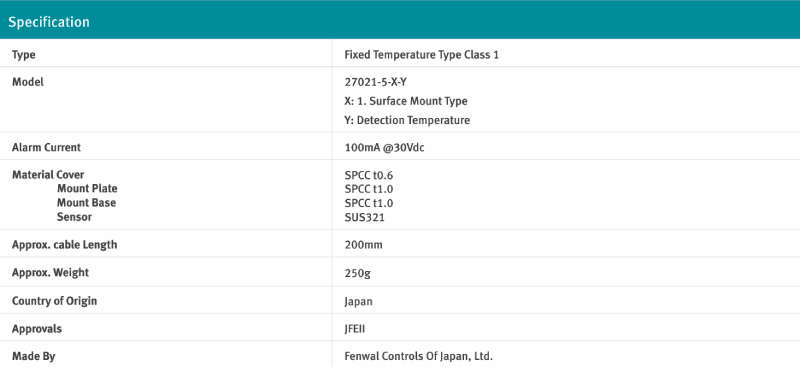Select the Approx. cable Length label
This screenshot has height=367, width=800.
tap(64, 245)
